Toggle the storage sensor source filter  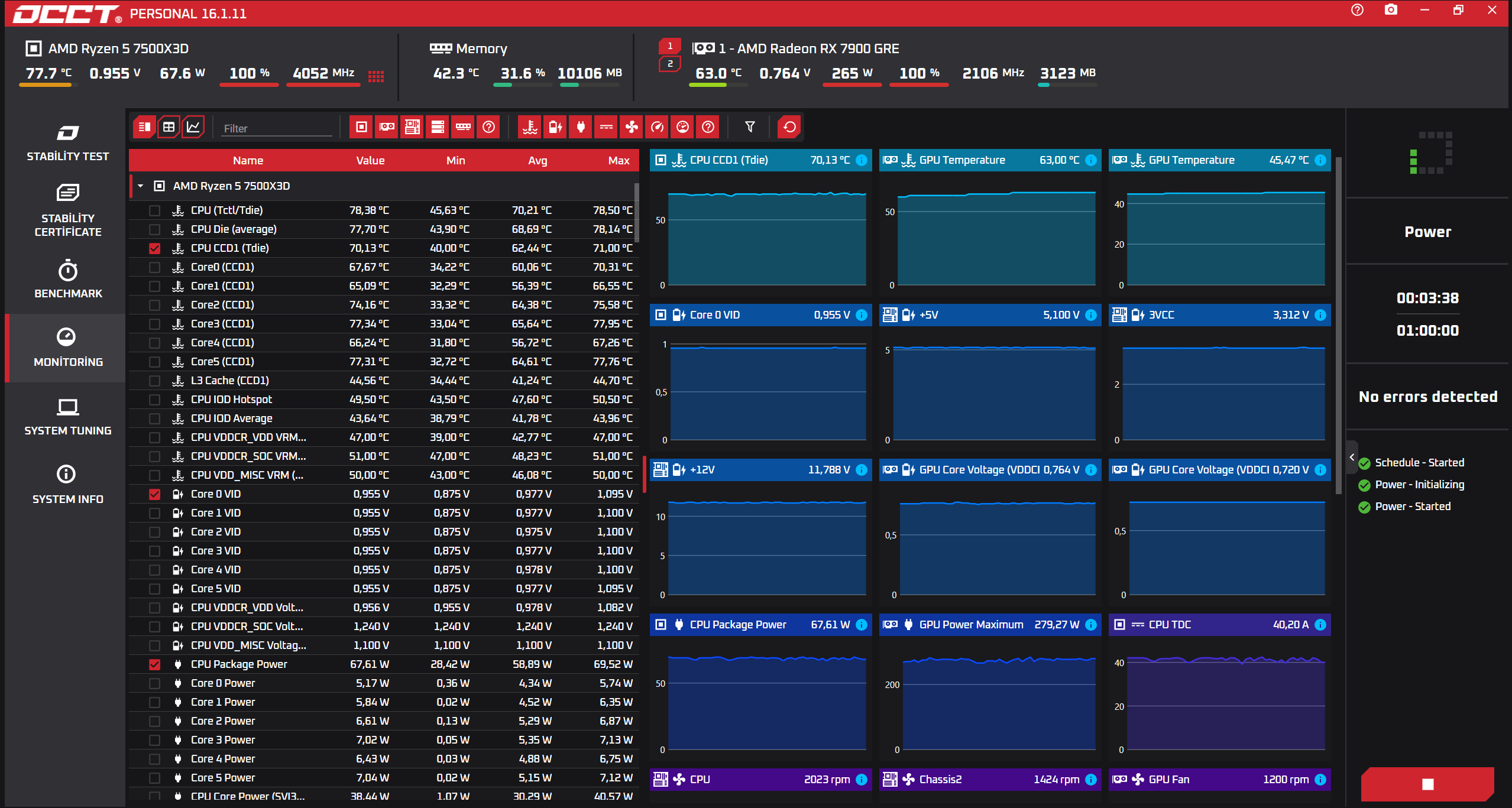coord(438,127)
